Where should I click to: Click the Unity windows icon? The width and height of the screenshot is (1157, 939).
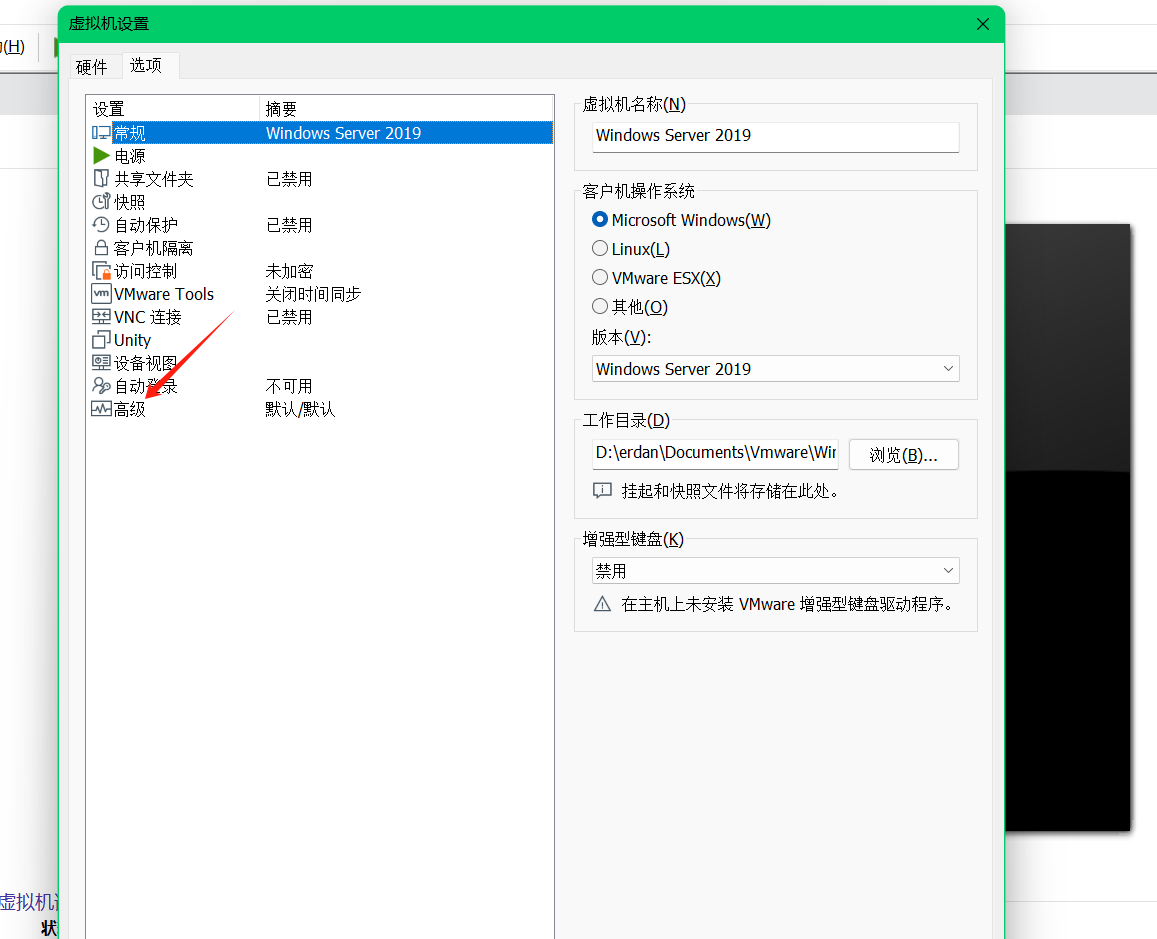[101, 340]
